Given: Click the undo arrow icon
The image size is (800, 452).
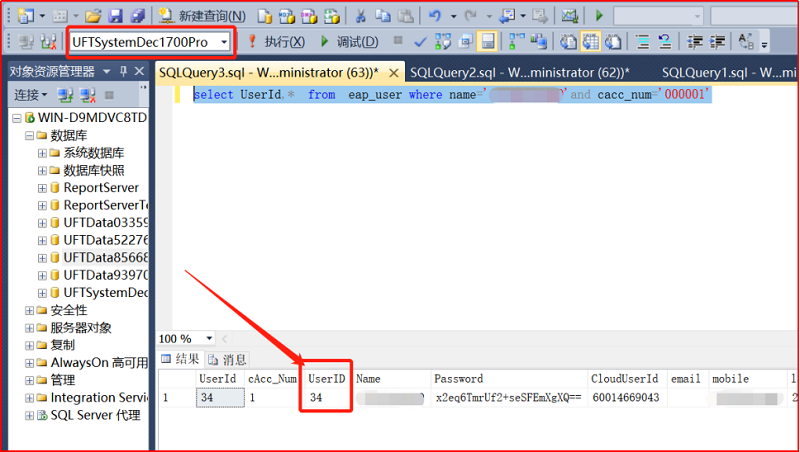Looking at the screenshot, I should (x=434, y=16).
